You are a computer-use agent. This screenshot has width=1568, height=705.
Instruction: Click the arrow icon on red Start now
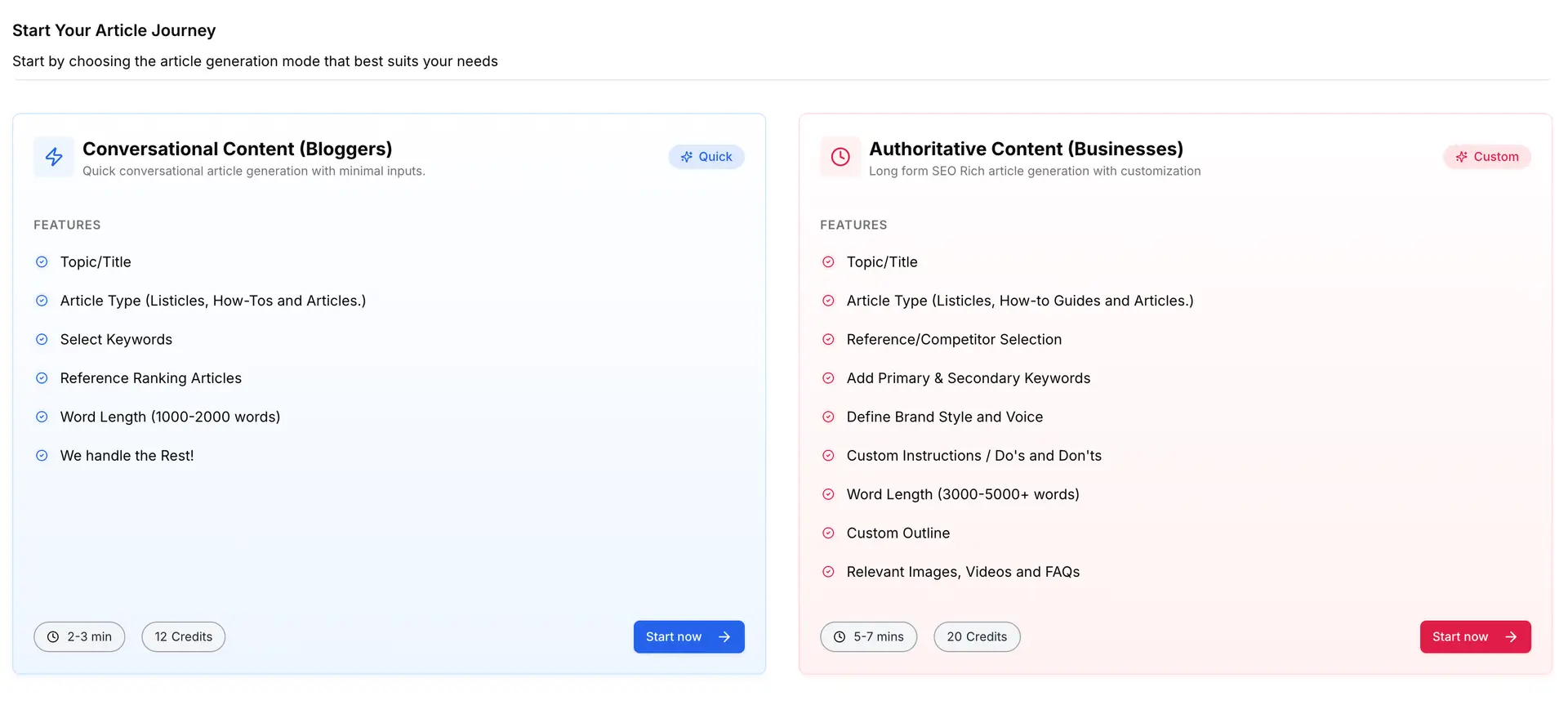click(1511, 637)
